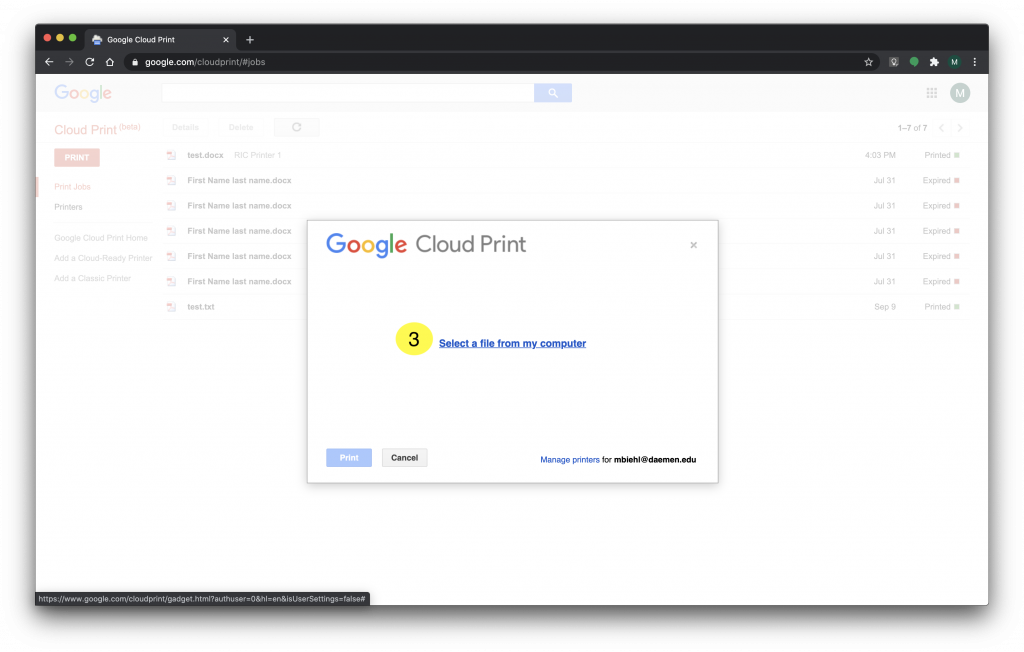Click the red PRINT button in sidebar
This screenshot has width=1024, height=652.
[77, 157]
